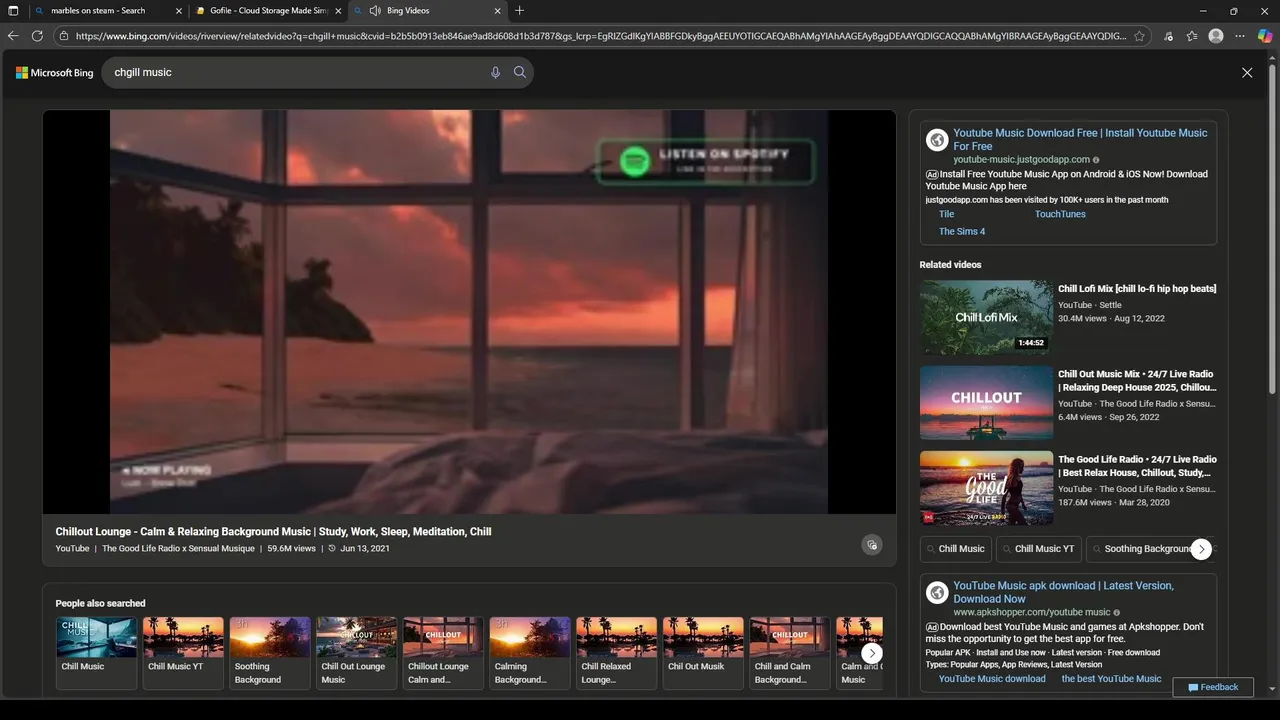1280x720 pixels.
Task: Switch to Gofile Cloud Storage tab
Action: click(x=268, y=11)
